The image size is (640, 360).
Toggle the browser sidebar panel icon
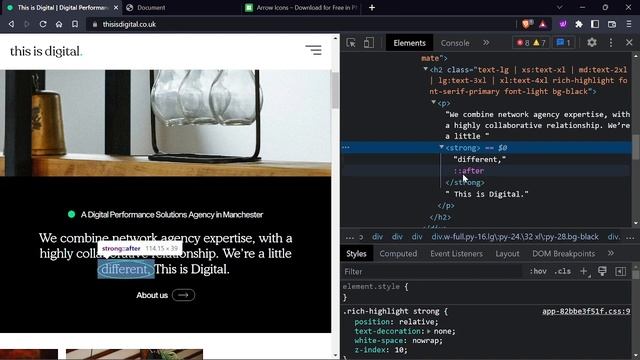(595, 24)
